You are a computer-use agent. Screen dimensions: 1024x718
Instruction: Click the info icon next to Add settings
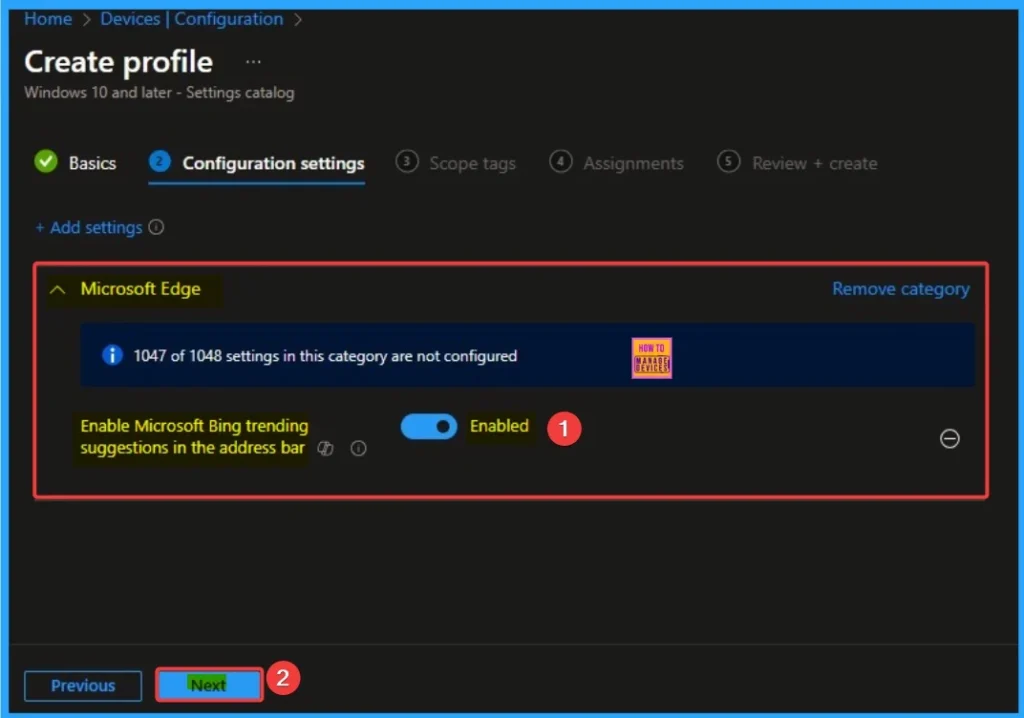[156, 227]
